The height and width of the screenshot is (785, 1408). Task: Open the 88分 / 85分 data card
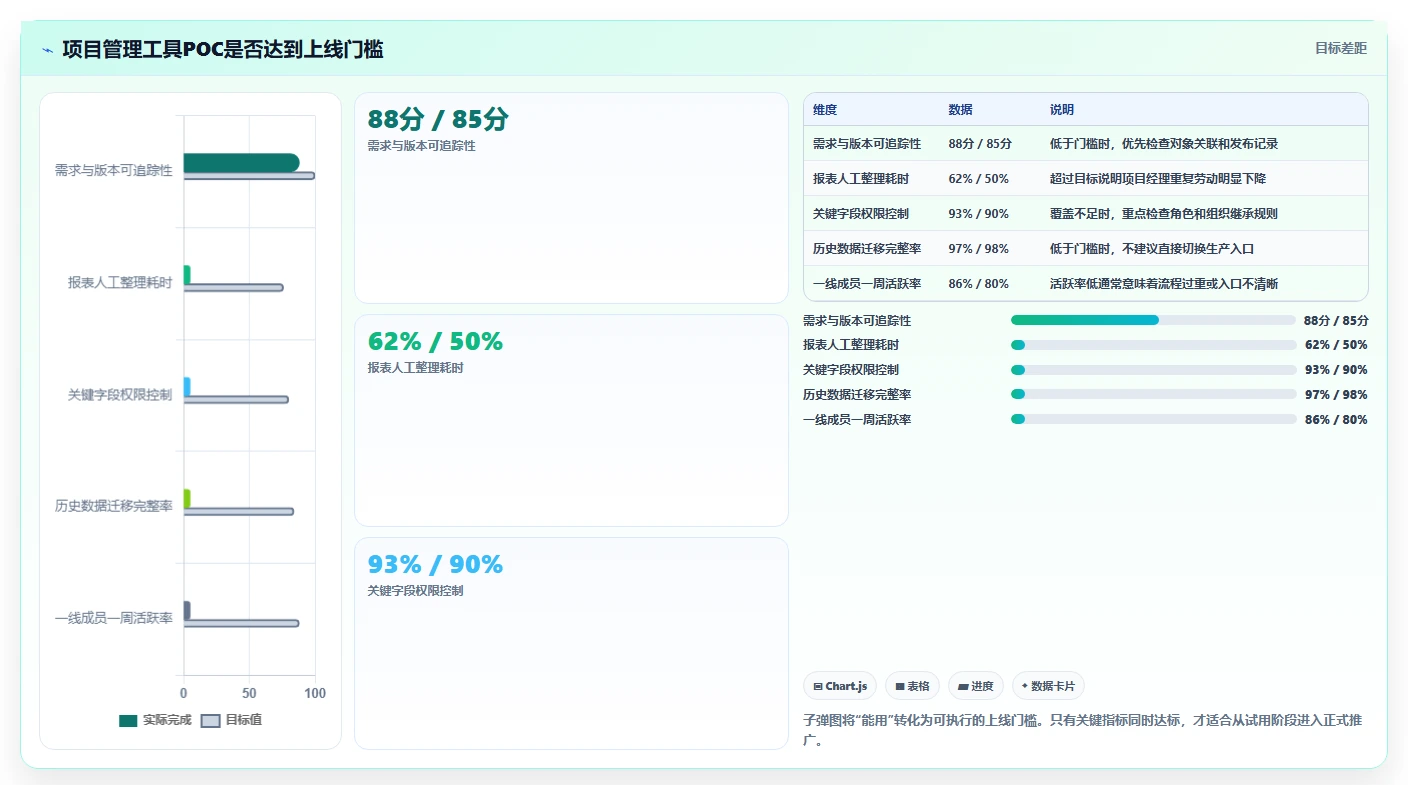coord(571,198)
